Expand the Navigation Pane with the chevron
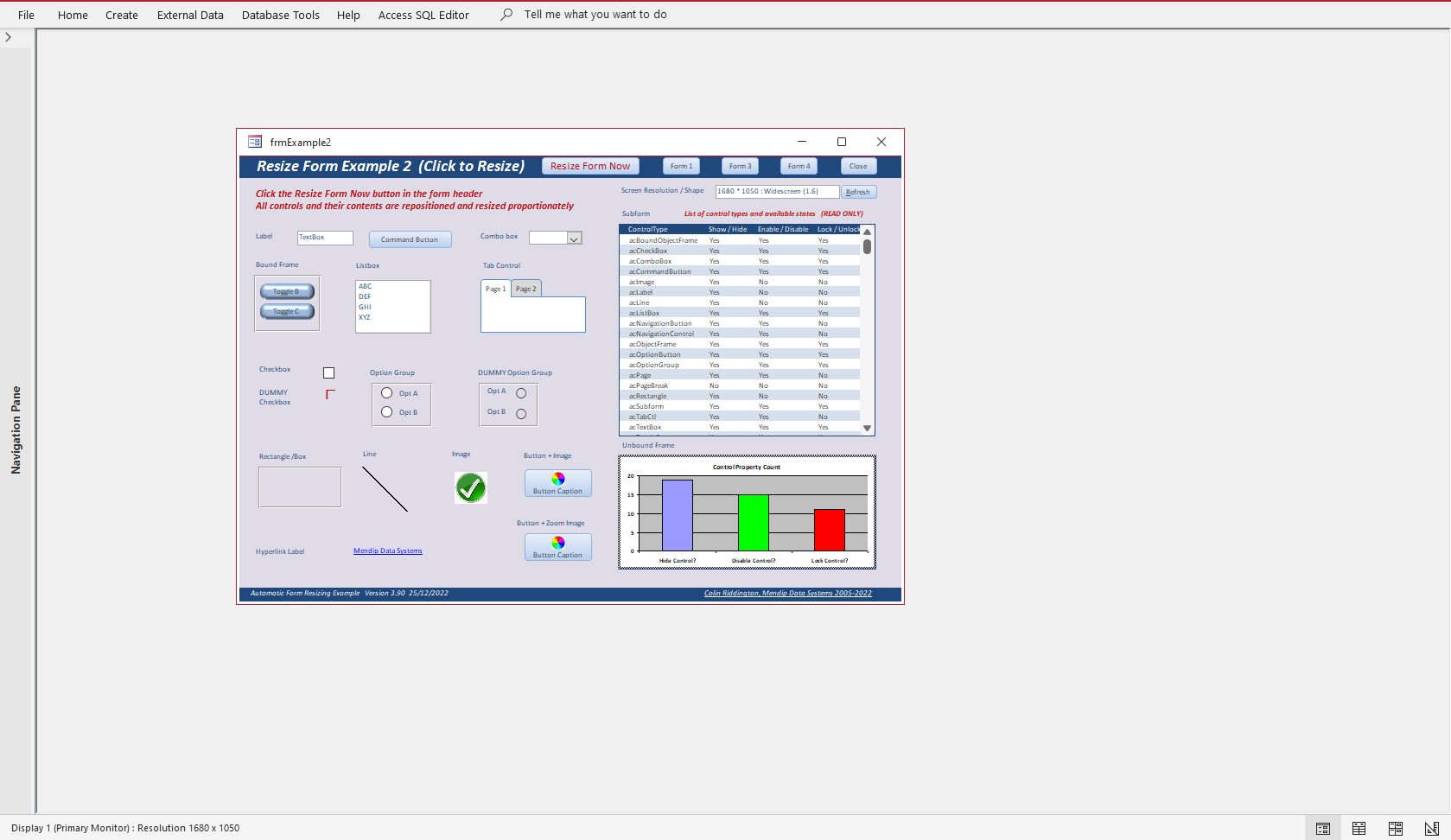 9,37
